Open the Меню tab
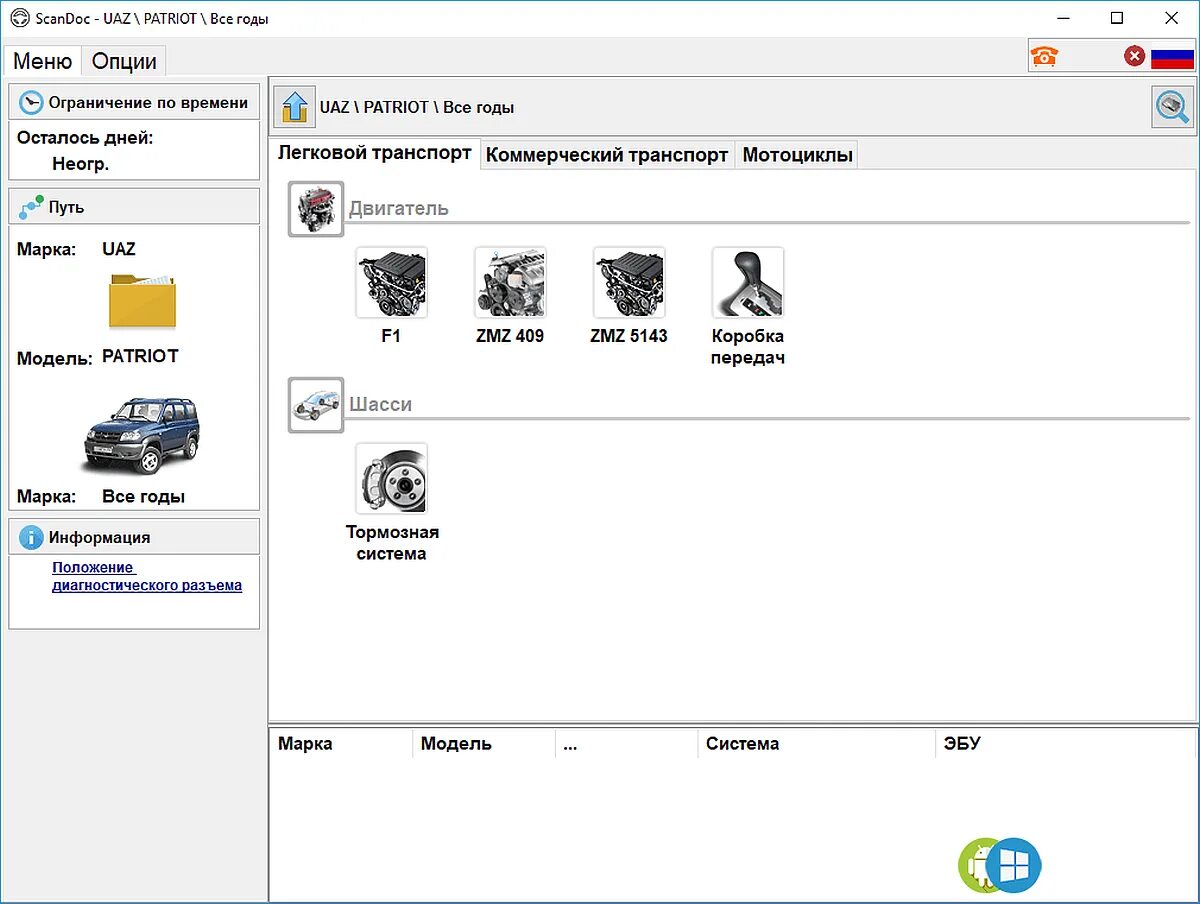The height and width of the screenshot is (904, 1200). (x=42, y=61)
